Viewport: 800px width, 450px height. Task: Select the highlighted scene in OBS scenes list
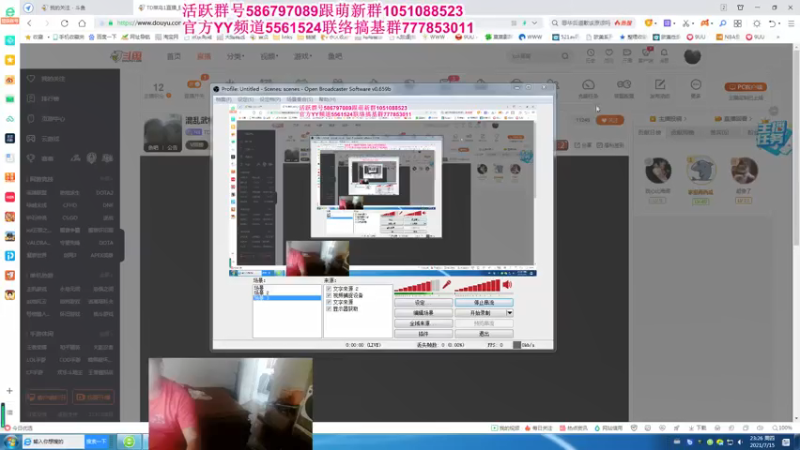point(287,297)
